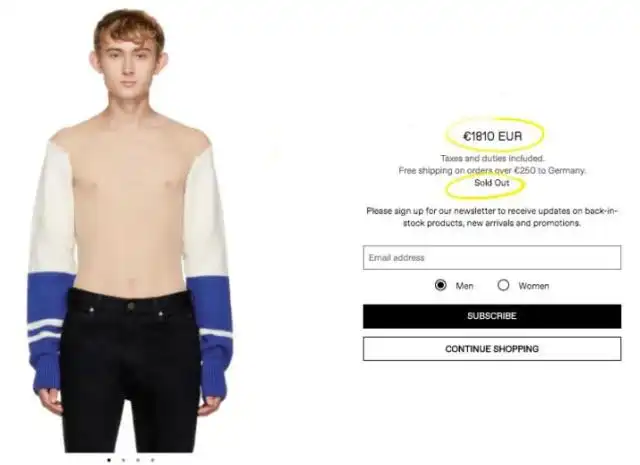Click the Sold Out status label
The width and height of the screenshot is (640, 465).
491,183
